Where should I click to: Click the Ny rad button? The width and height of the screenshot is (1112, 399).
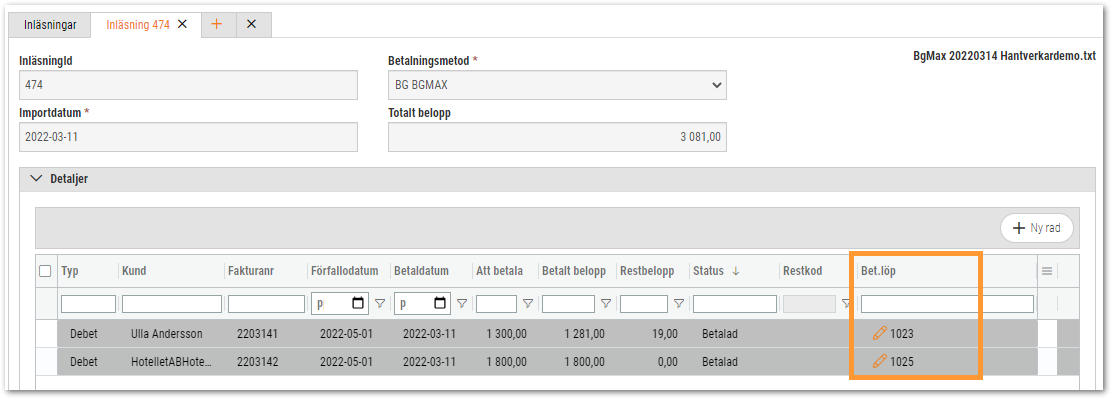pos(1037,228)
